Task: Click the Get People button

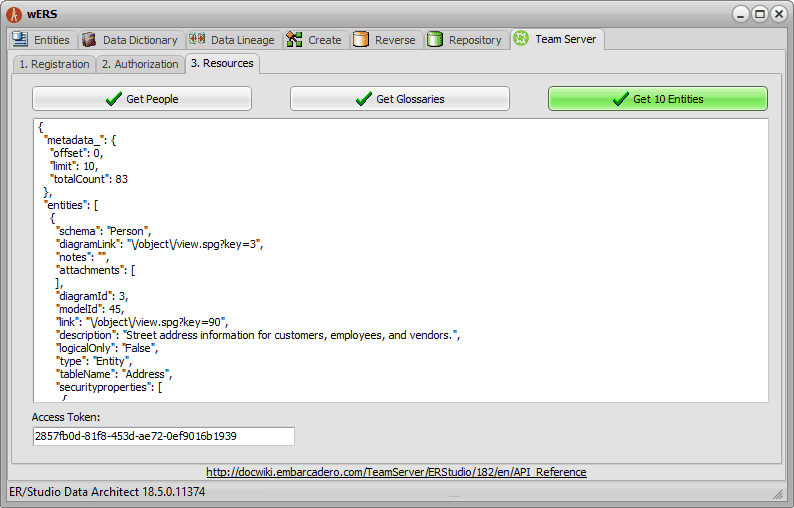Action: [142, 98]
